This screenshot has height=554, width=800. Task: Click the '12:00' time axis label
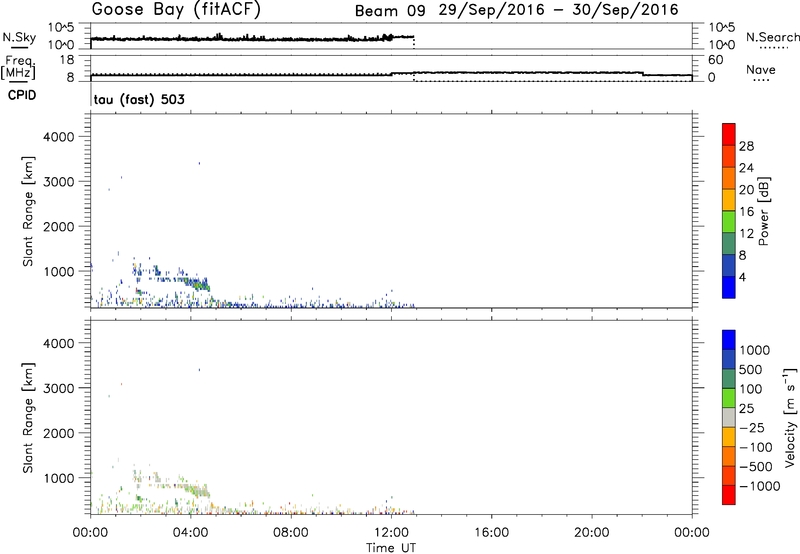pyautogui.click(x=391, y=533)
